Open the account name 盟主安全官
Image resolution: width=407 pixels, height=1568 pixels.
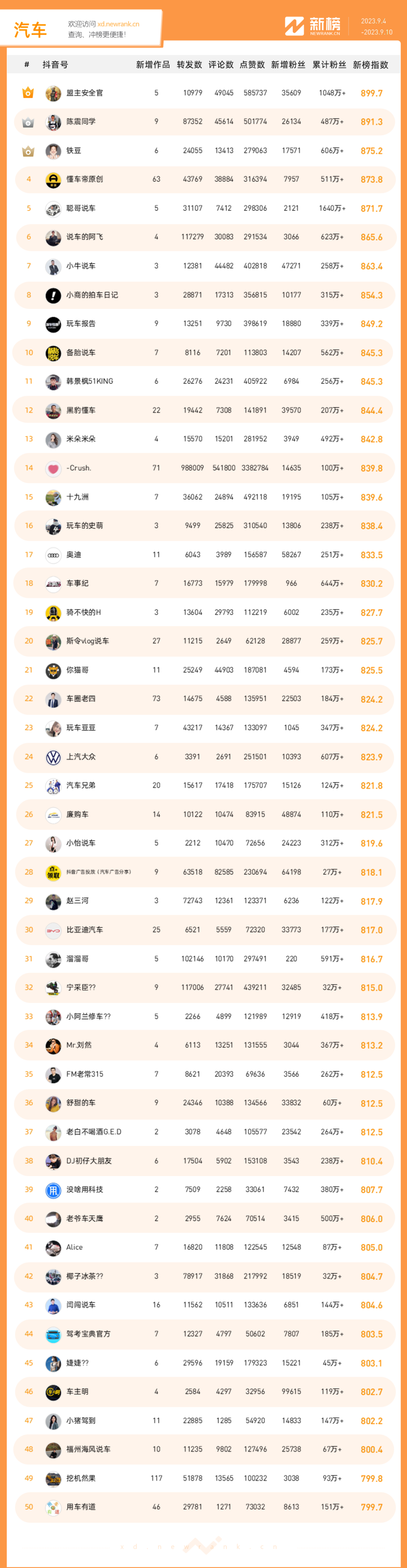coord(84,93)
